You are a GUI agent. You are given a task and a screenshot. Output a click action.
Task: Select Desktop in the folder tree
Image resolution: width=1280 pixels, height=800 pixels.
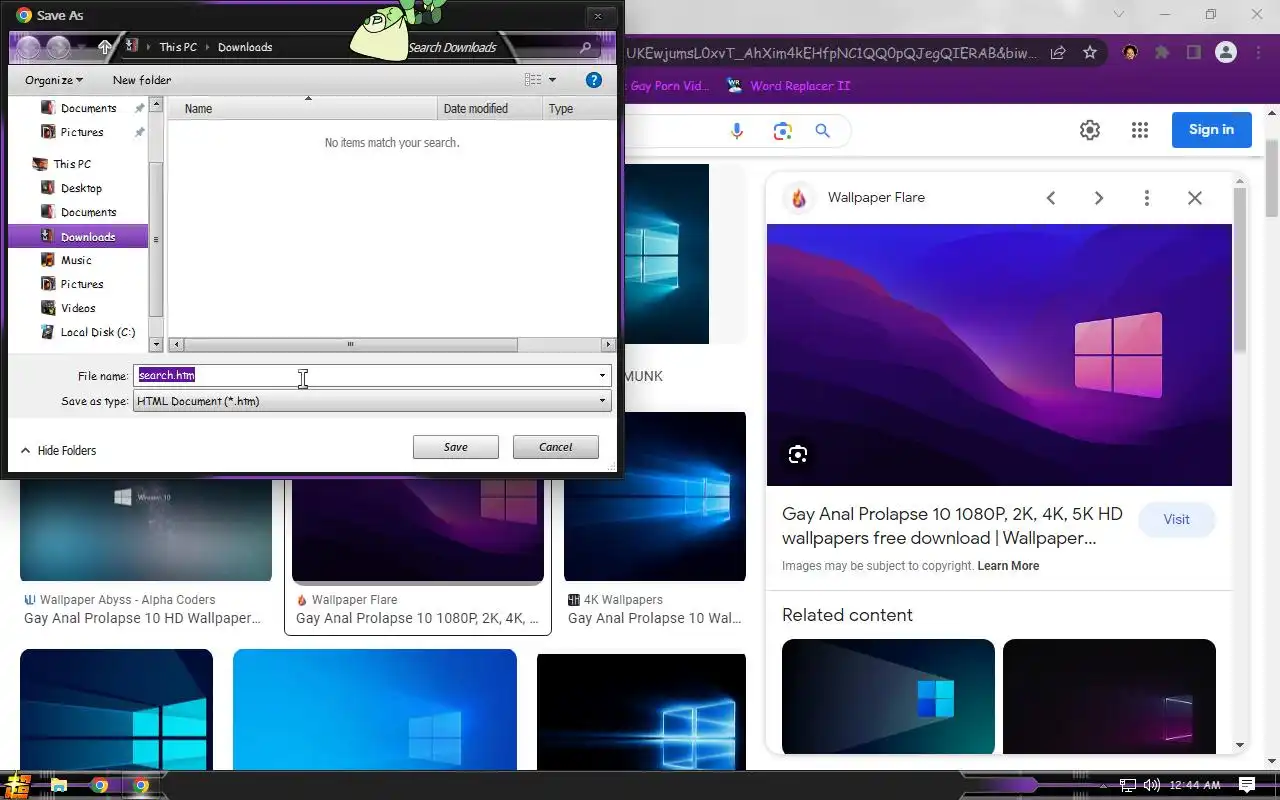click(81, 188)
